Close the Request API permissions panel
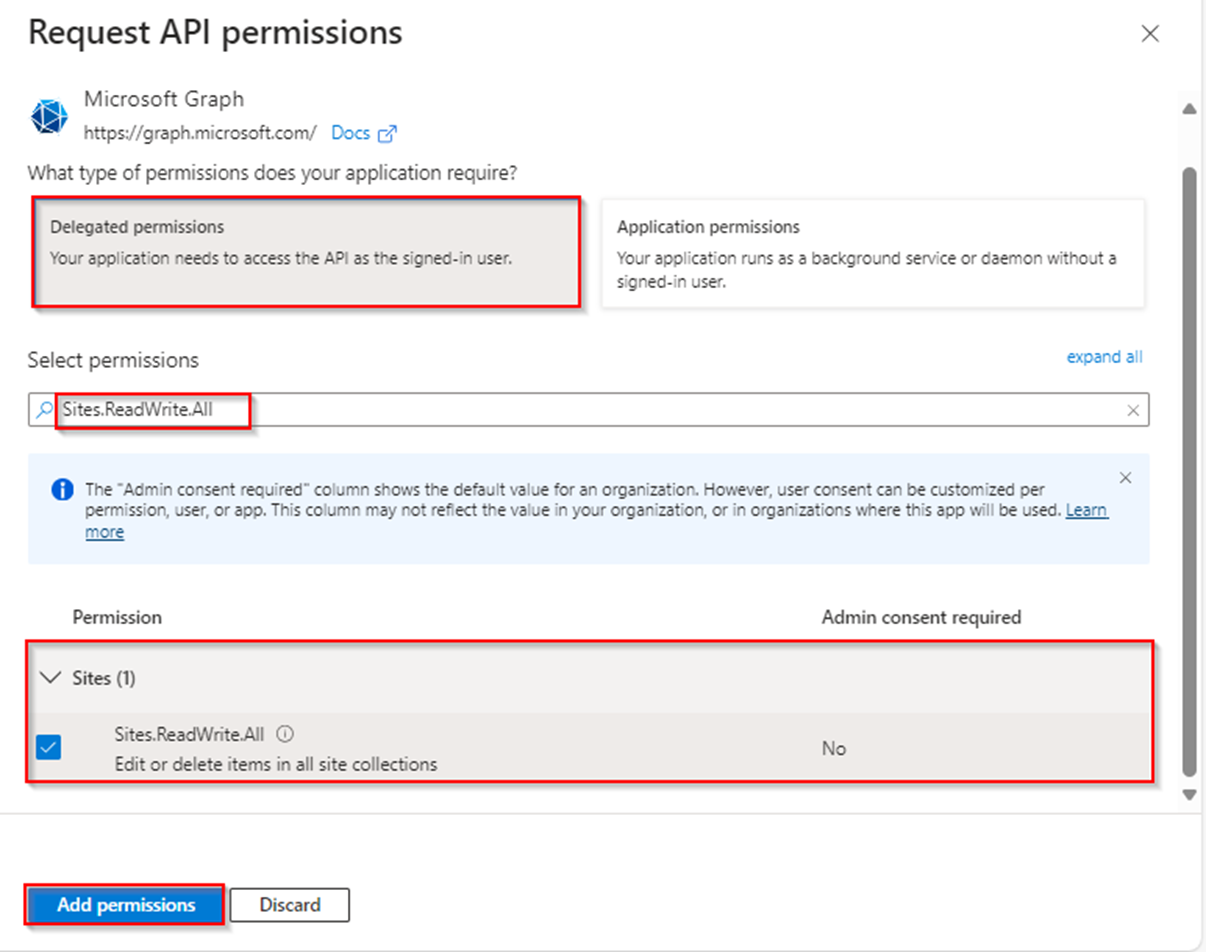Viewport: 1206px width, 952px height. (1150, 34)
